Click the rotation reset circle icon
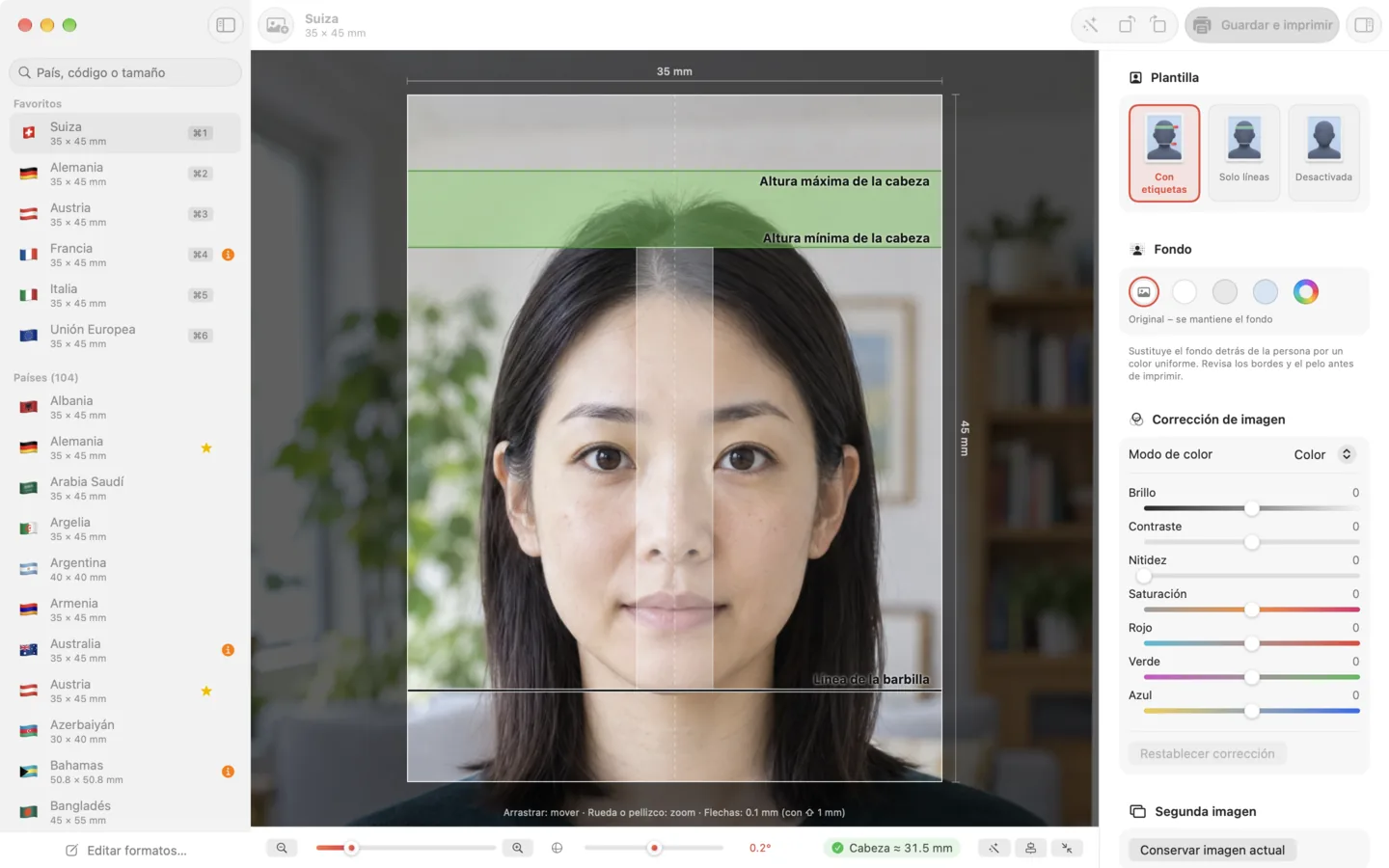The width and height of the screenshot is (1389, 868). (x=557, y=848)
